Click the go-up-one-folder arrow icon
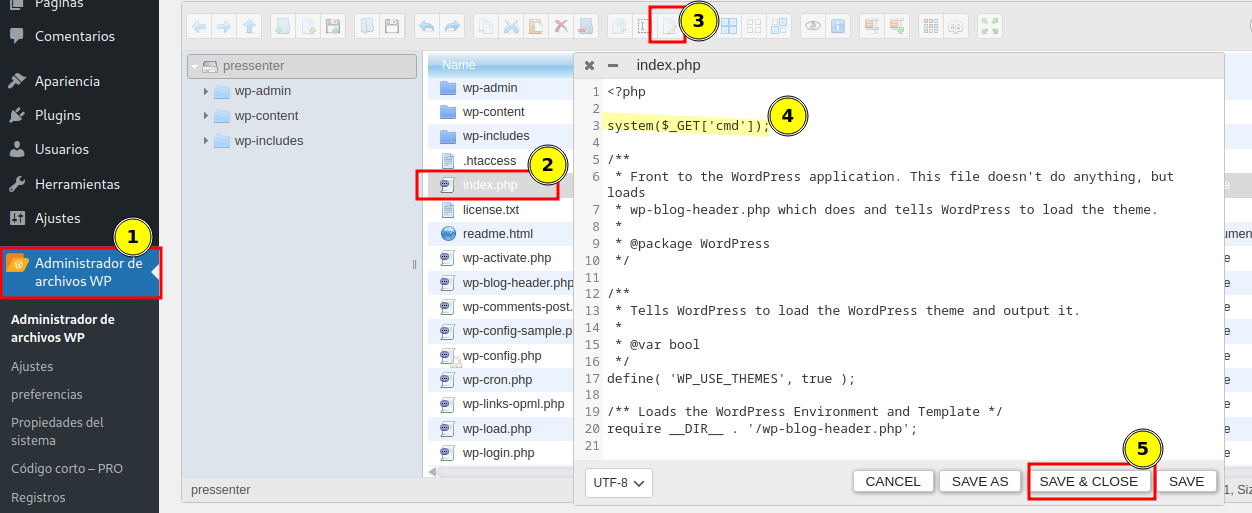The width and height of the screenshot is (1252, 513). pyautogui.click(x=250, y=27)
